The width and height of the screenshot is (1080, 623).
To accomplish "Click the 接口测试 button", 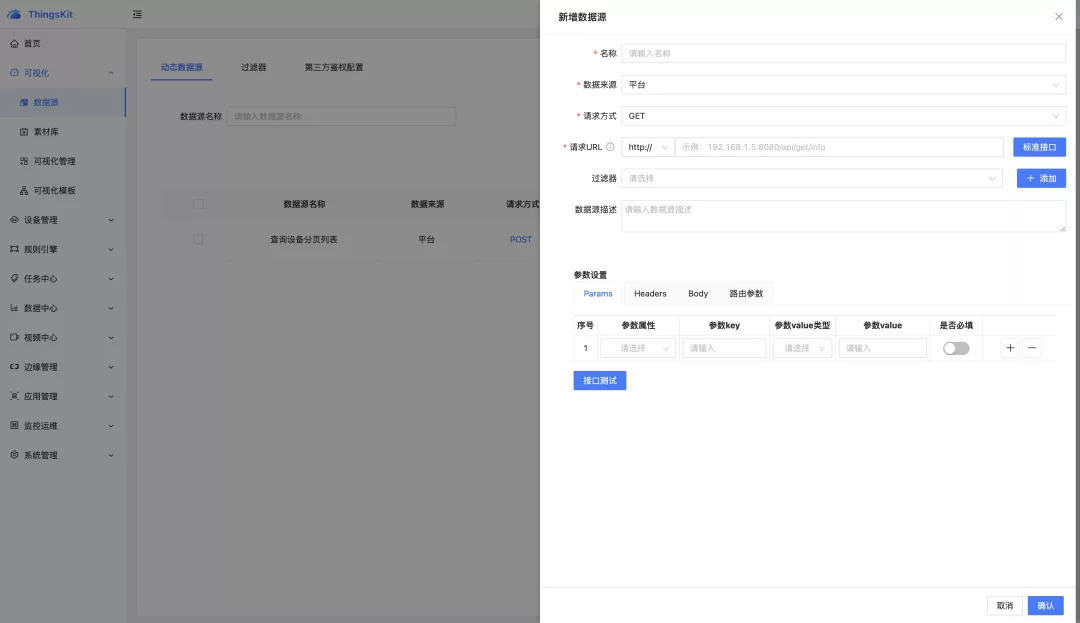I will (599, 380).
